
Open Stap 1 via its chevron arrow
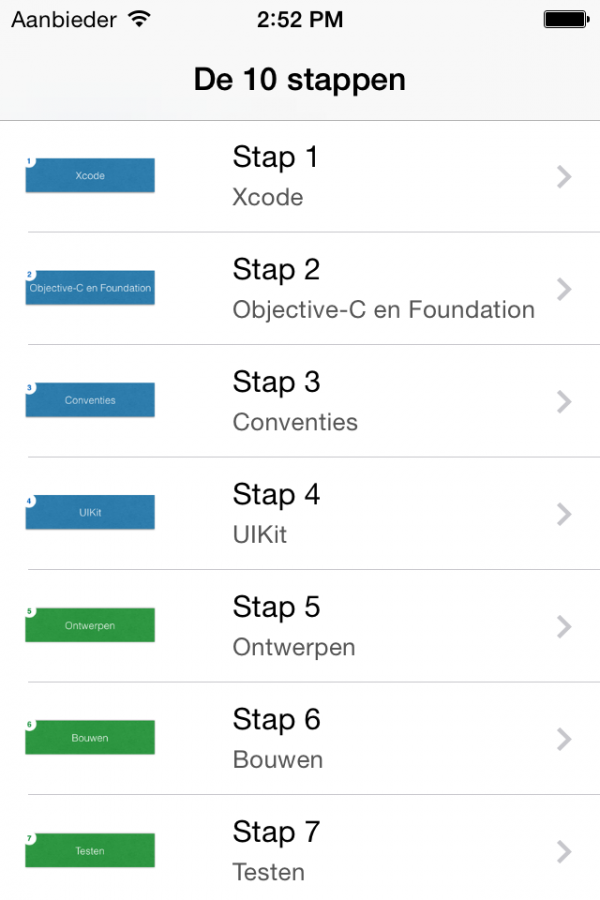pyautogui.click(x=564, y=177)
